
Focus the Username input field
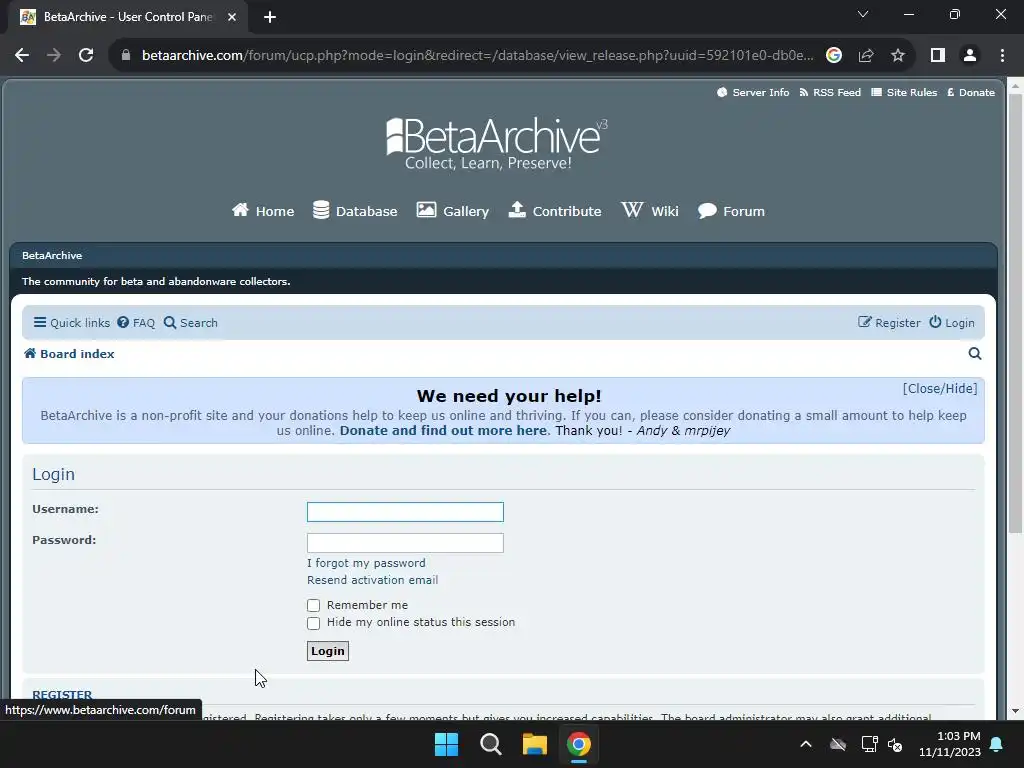pos(405,512)
